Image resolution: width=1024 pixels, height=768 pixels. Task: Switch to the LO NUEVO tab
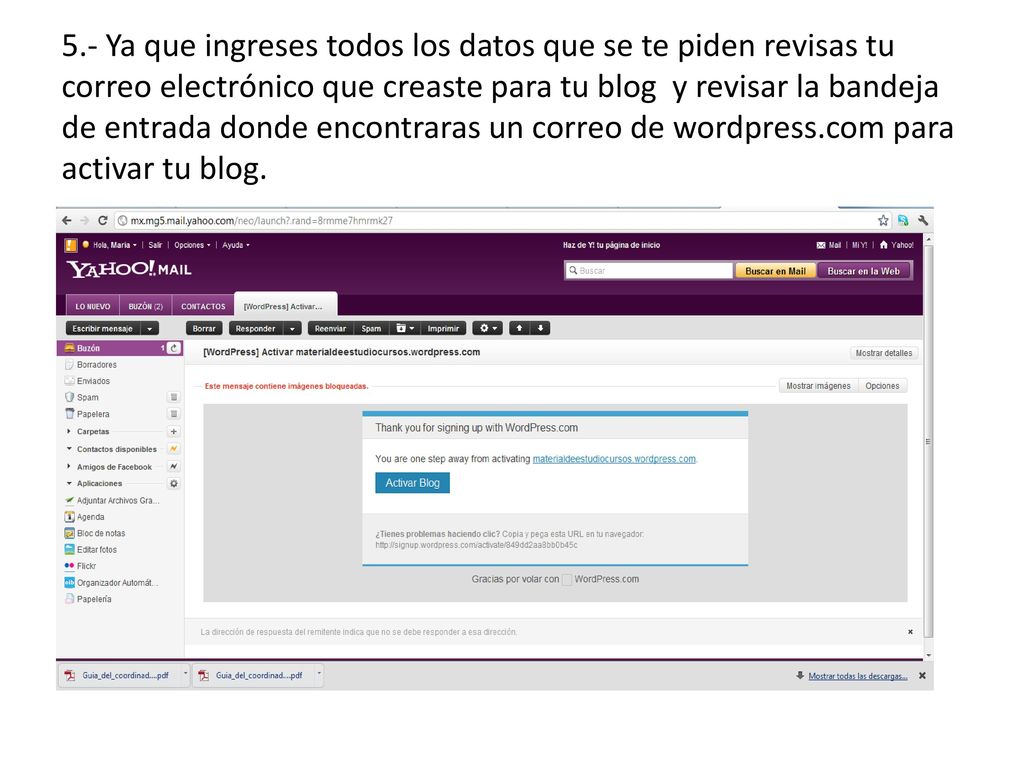[x=93, y=306]
